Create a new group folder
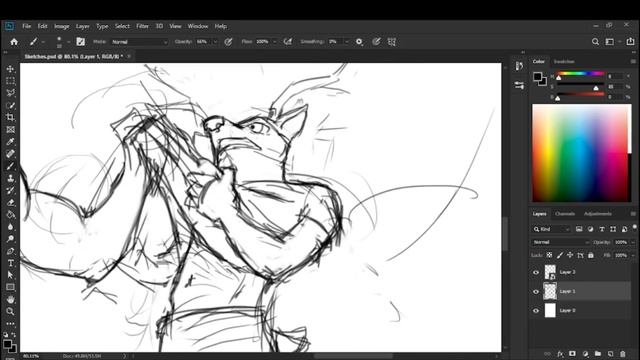The height and width of the screenshot is (360, 640). (x=598, y=354)
